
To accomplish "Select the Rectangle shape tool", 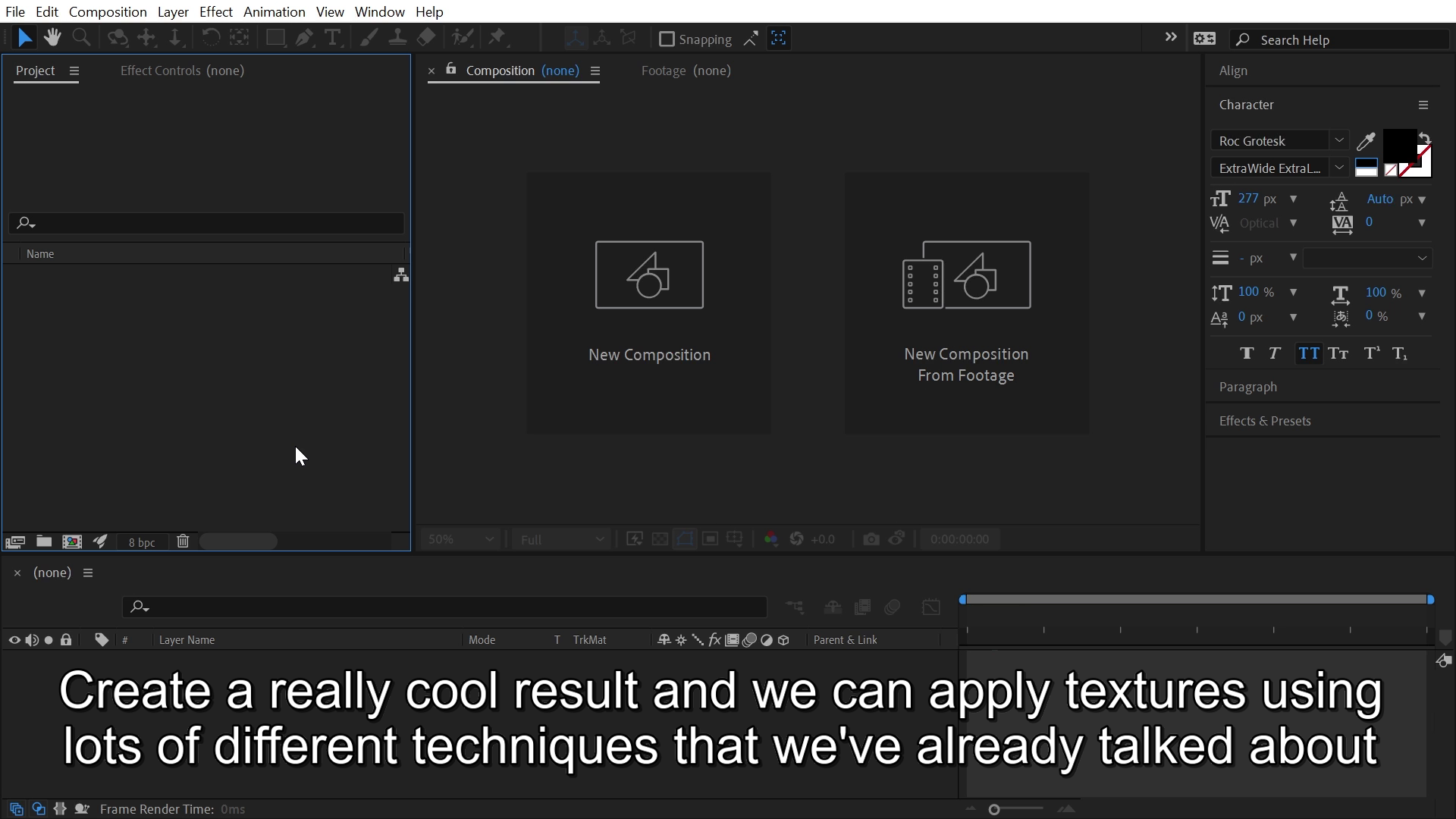I will click(x=275, y=38).
